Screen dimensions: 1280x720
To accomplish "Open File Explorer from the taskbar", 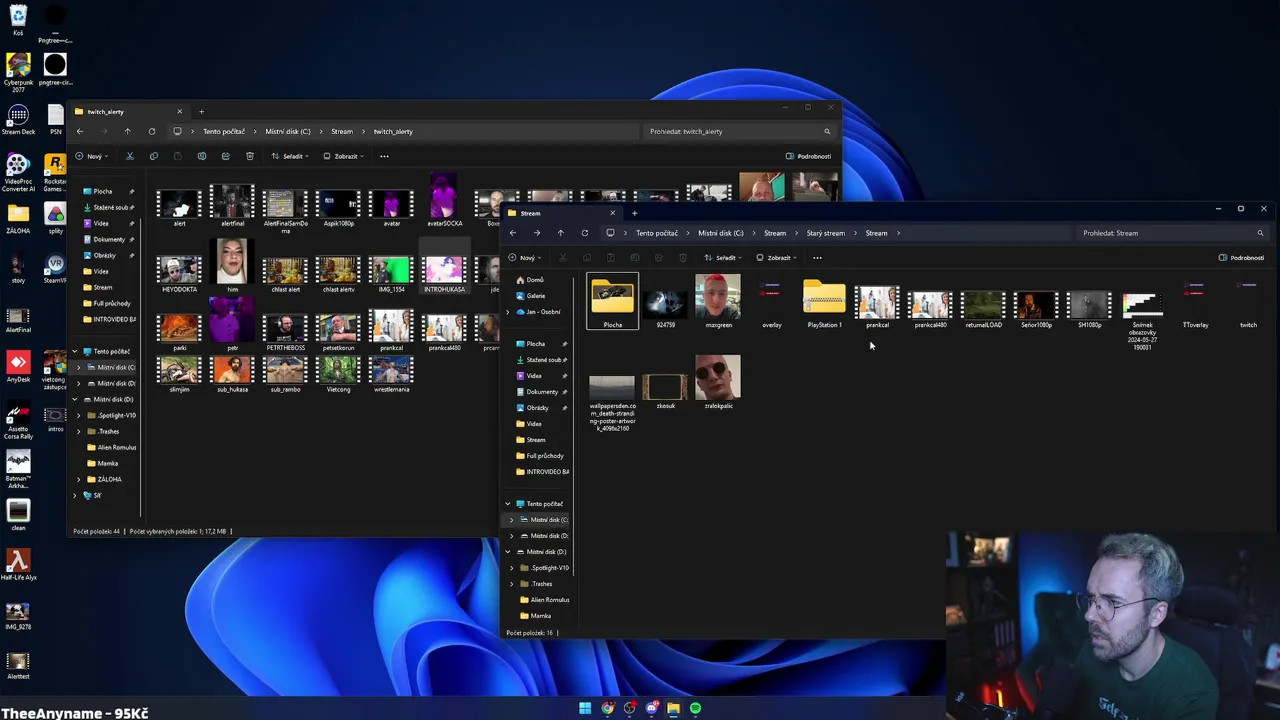I will [x=673, y=708].
